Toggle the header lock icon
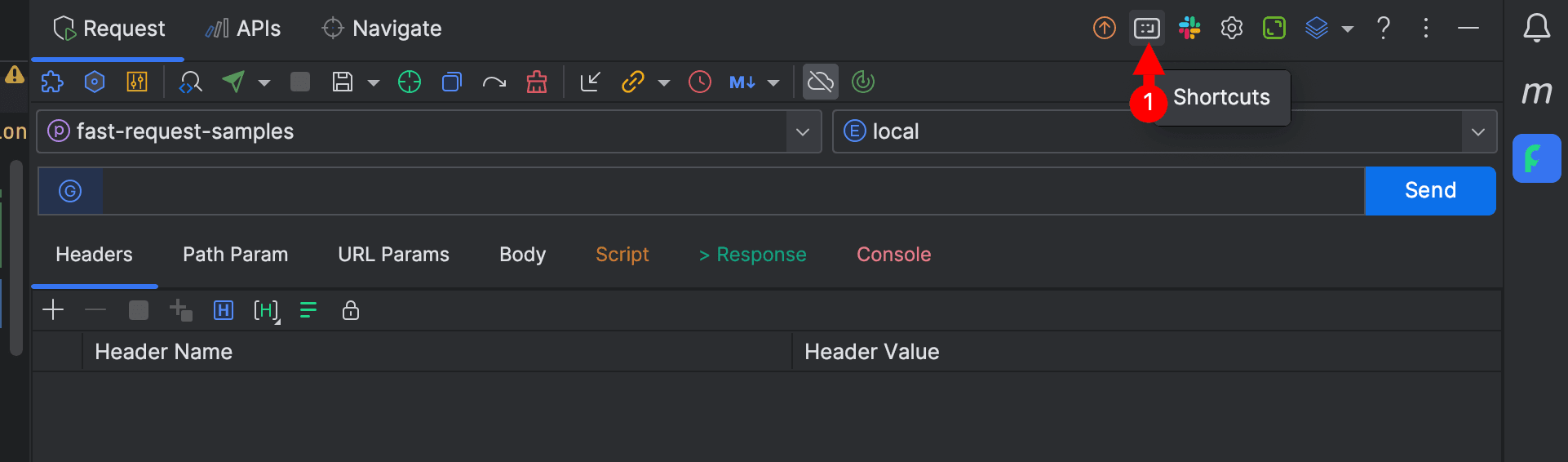The width and height of the screenshot is (1568, 462). 351,311
